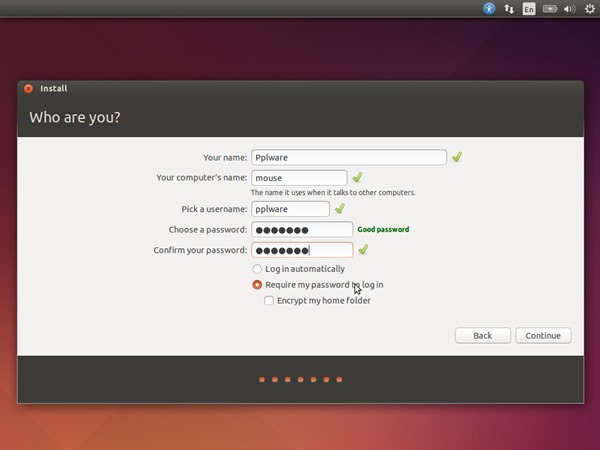Click the Confirm your password: label
The width and height of the screenshot is (600, 450).
pyautogui.click(x=200, y=250)
